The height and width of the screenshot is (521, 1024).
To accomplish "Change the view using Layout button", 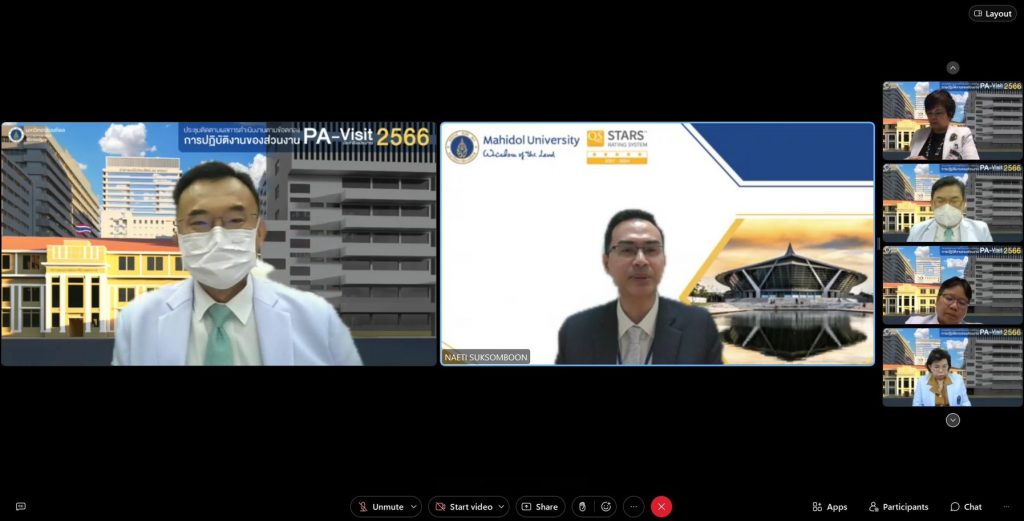I will coord(992,13).
